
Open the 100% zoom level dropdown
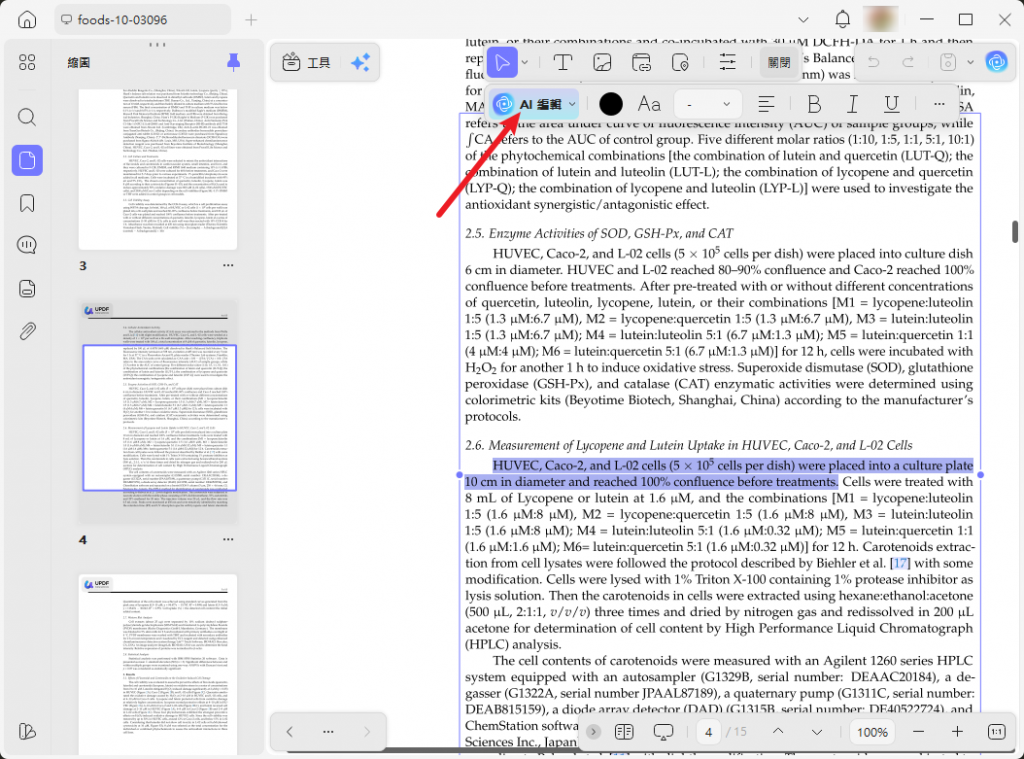tap(872, 732)
